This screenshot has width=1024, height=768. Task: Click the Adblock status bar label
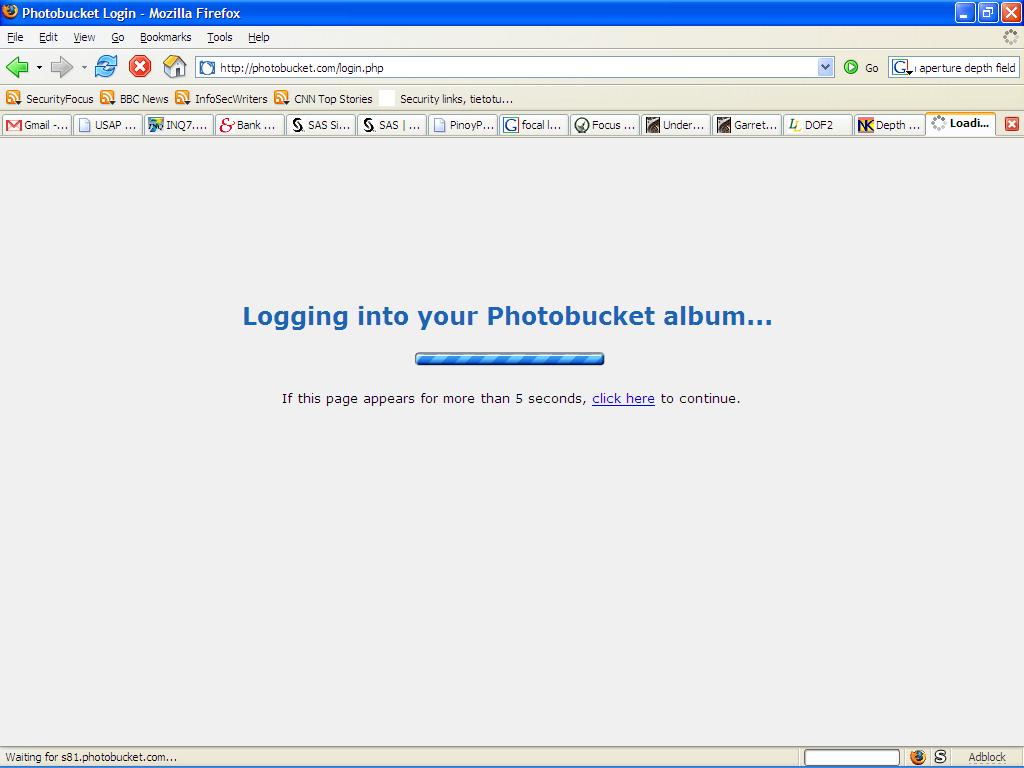(x=987, y=757)
